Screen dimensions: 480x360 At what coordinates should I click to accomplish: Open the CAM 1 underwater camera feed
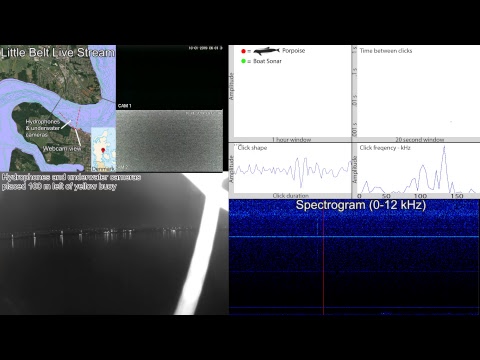point(169,77)
